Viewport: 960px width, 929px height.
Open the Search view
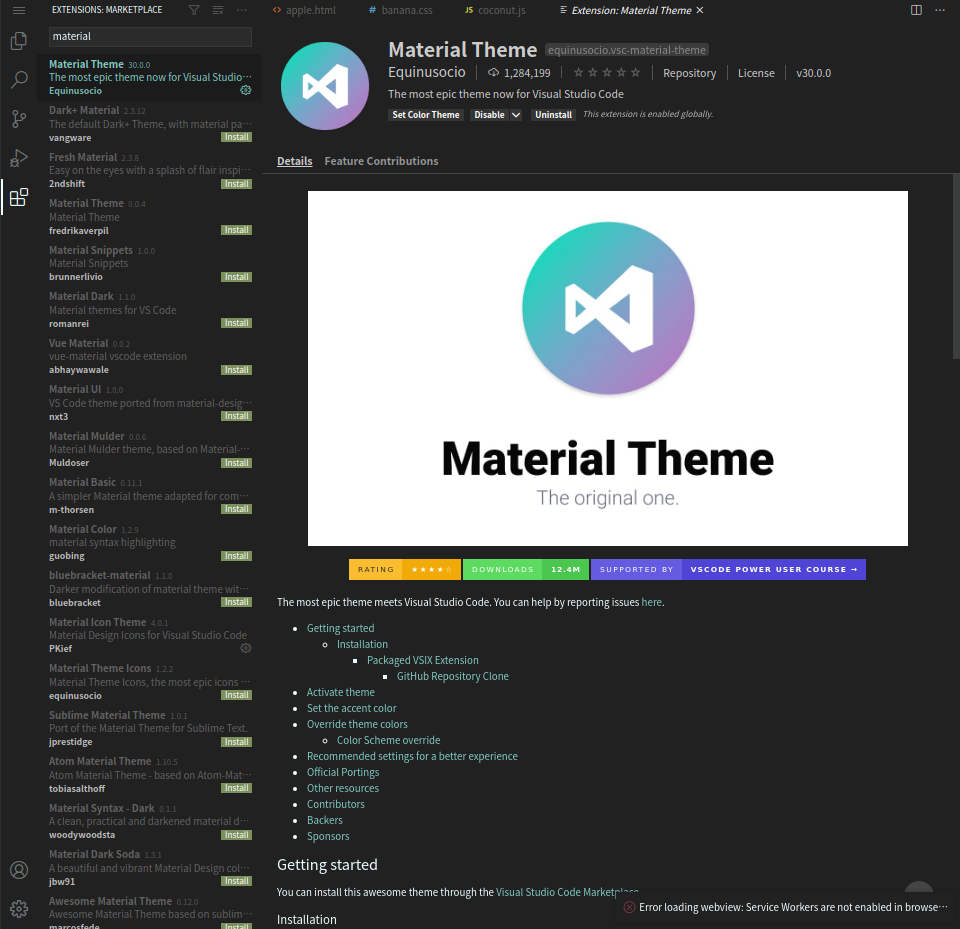tap(19, 80)
